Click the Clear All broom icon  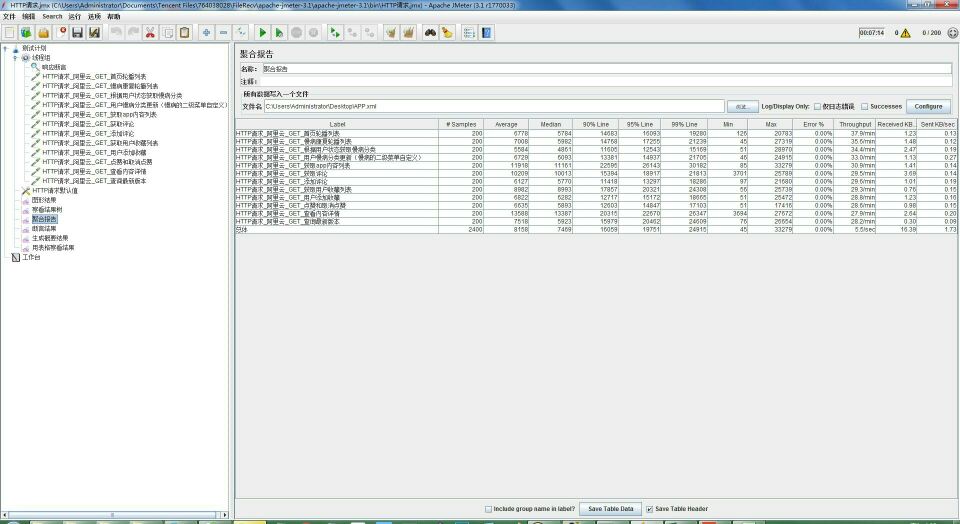click(408, 33)
